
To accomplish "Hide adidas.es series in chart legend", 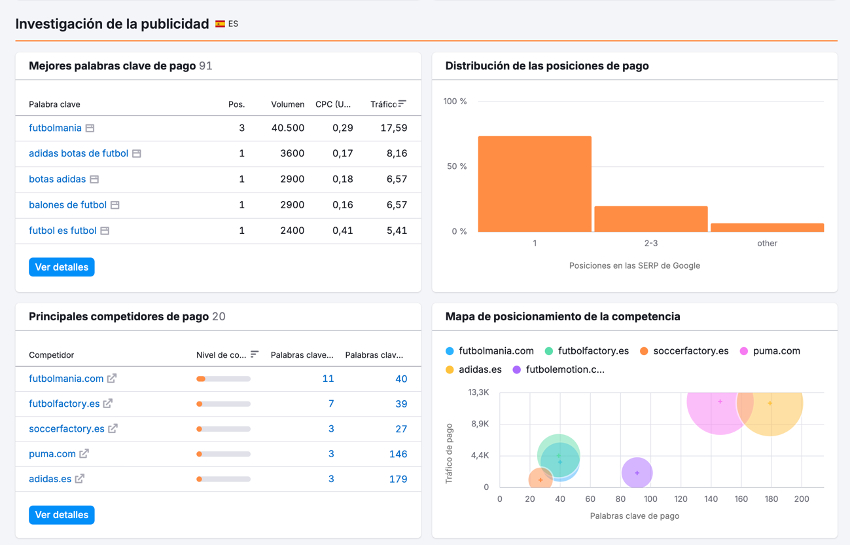I will [x=474, y=369].
